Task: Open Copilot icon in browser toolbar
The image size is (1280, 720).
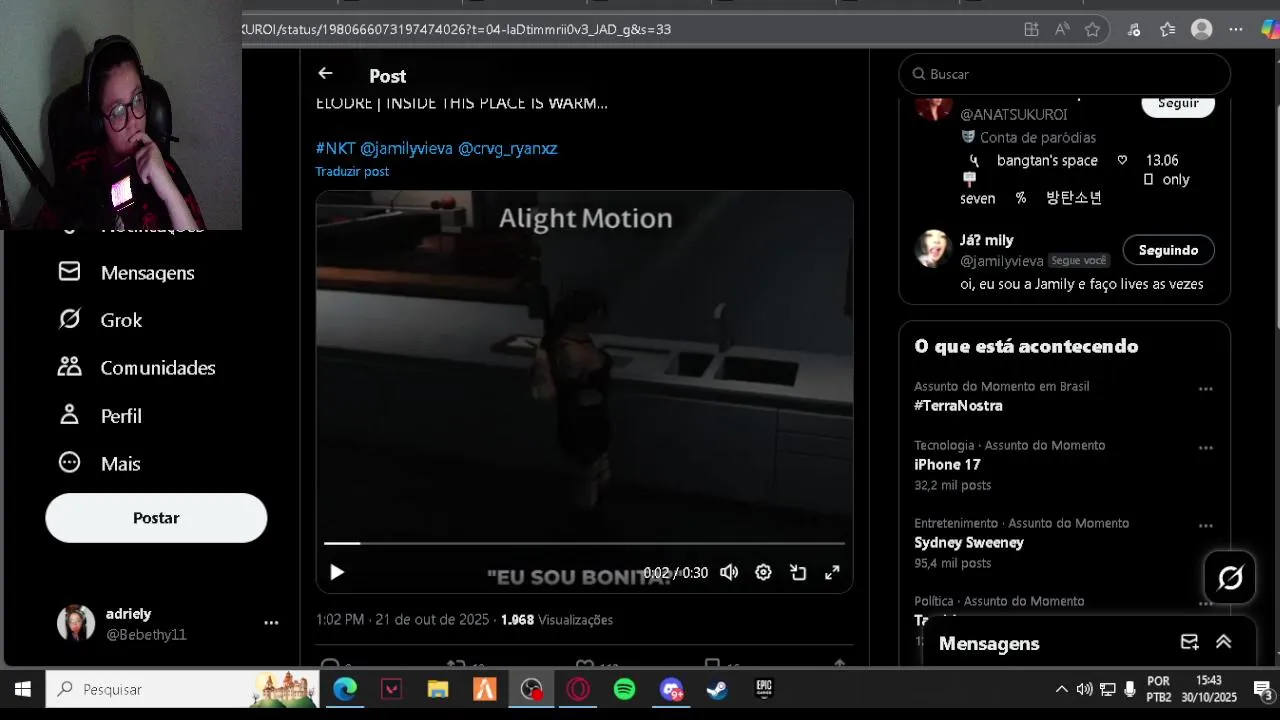Action: pos(1270,30)
